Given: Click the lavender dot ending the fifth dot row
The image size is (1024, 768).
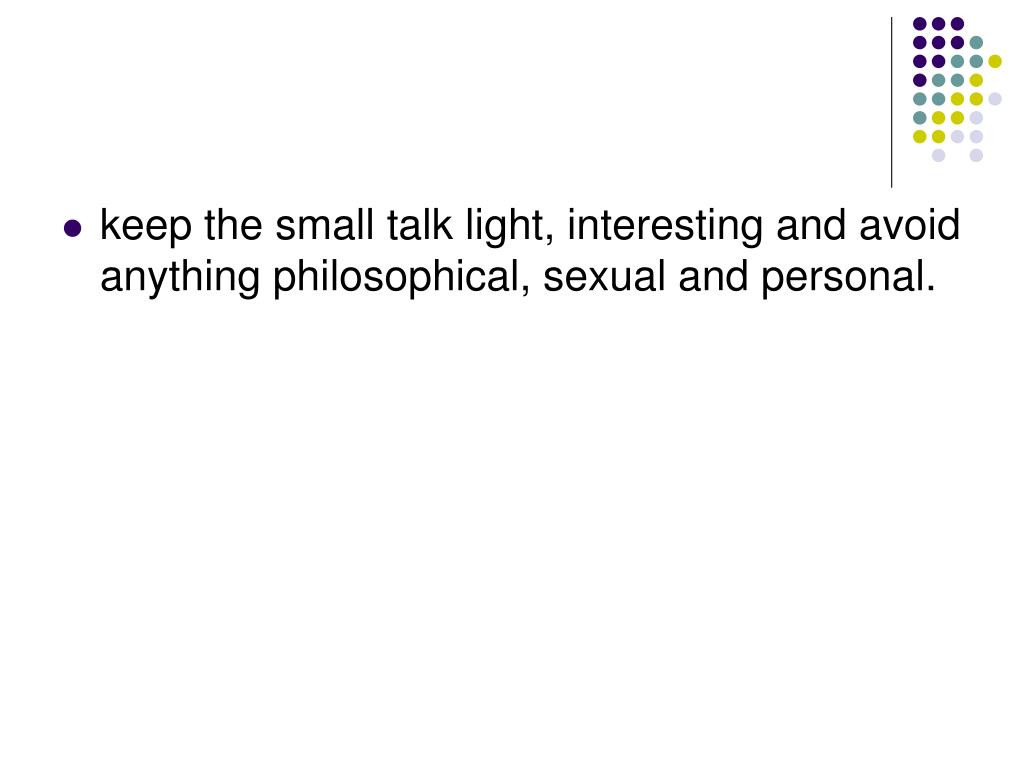Looking at the screenshot, I should click(995, 99).
